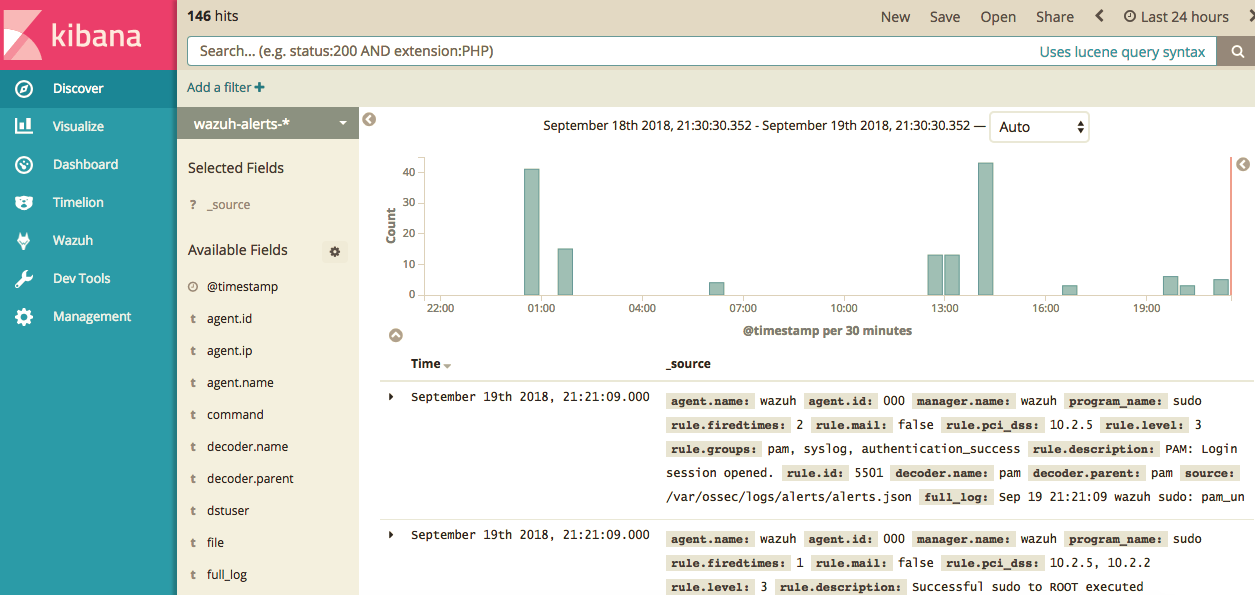Expand the first September 19th log row

[391, 397]
